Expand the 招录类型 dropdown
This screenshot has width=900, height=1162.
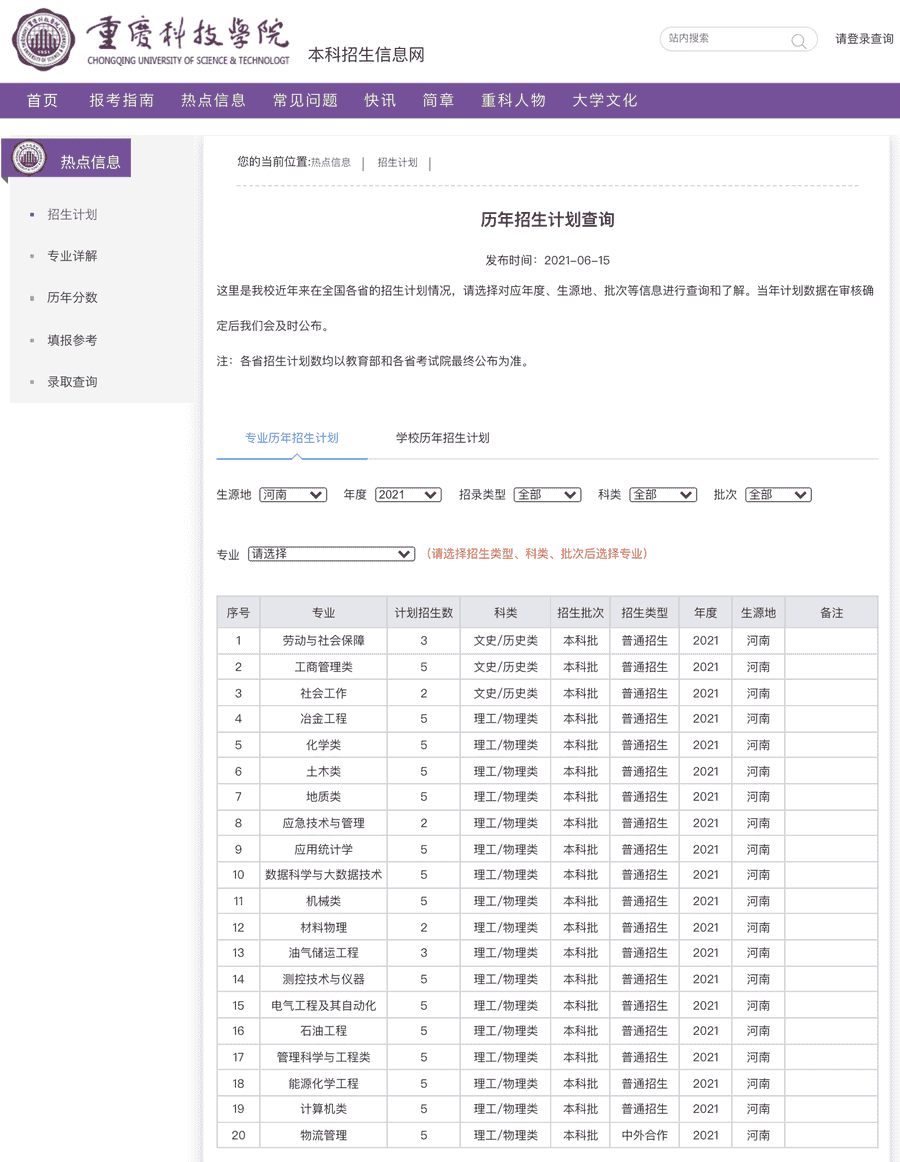point(547,495)
